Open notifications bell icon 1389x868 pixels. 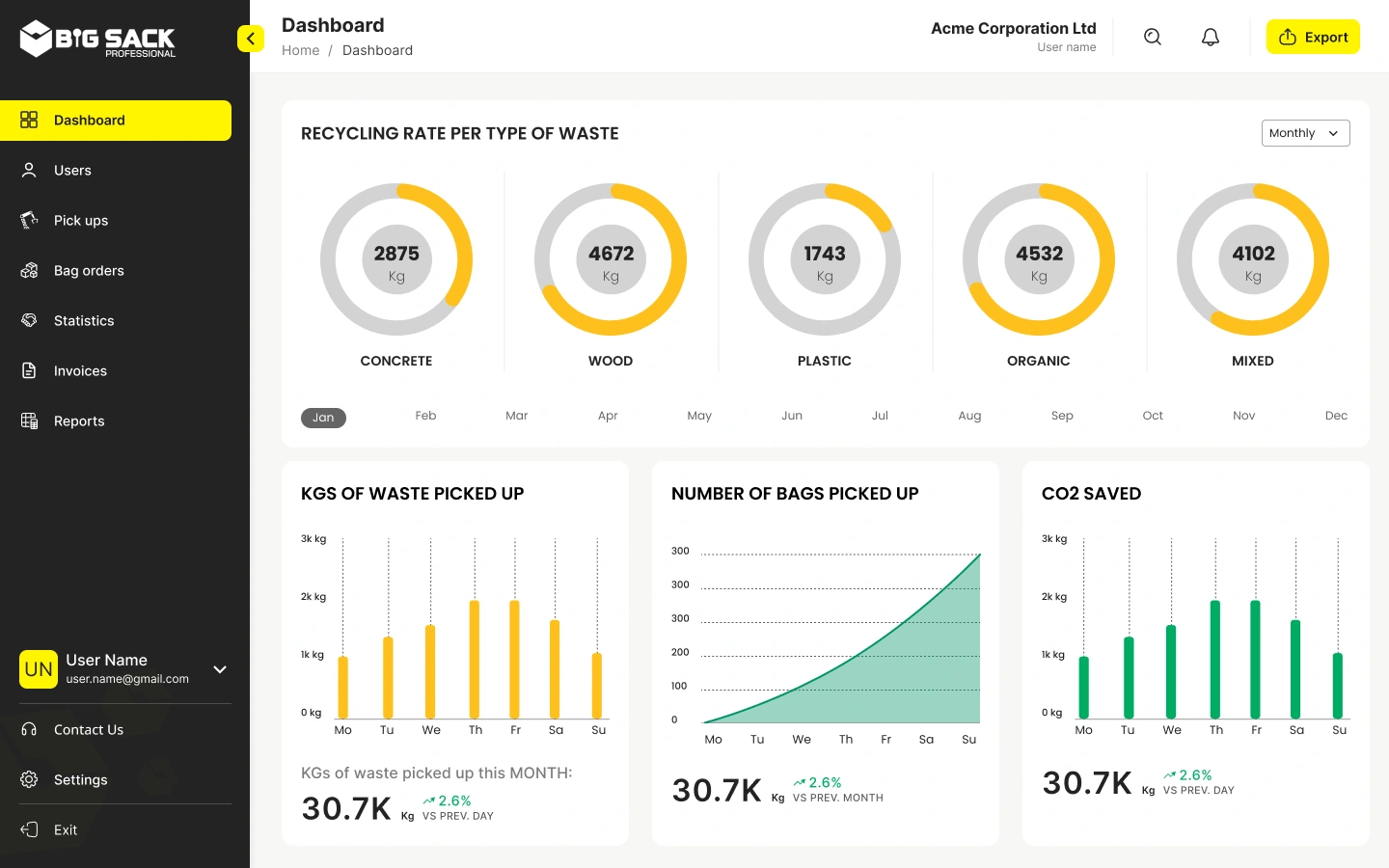(x=1211, y=37)
